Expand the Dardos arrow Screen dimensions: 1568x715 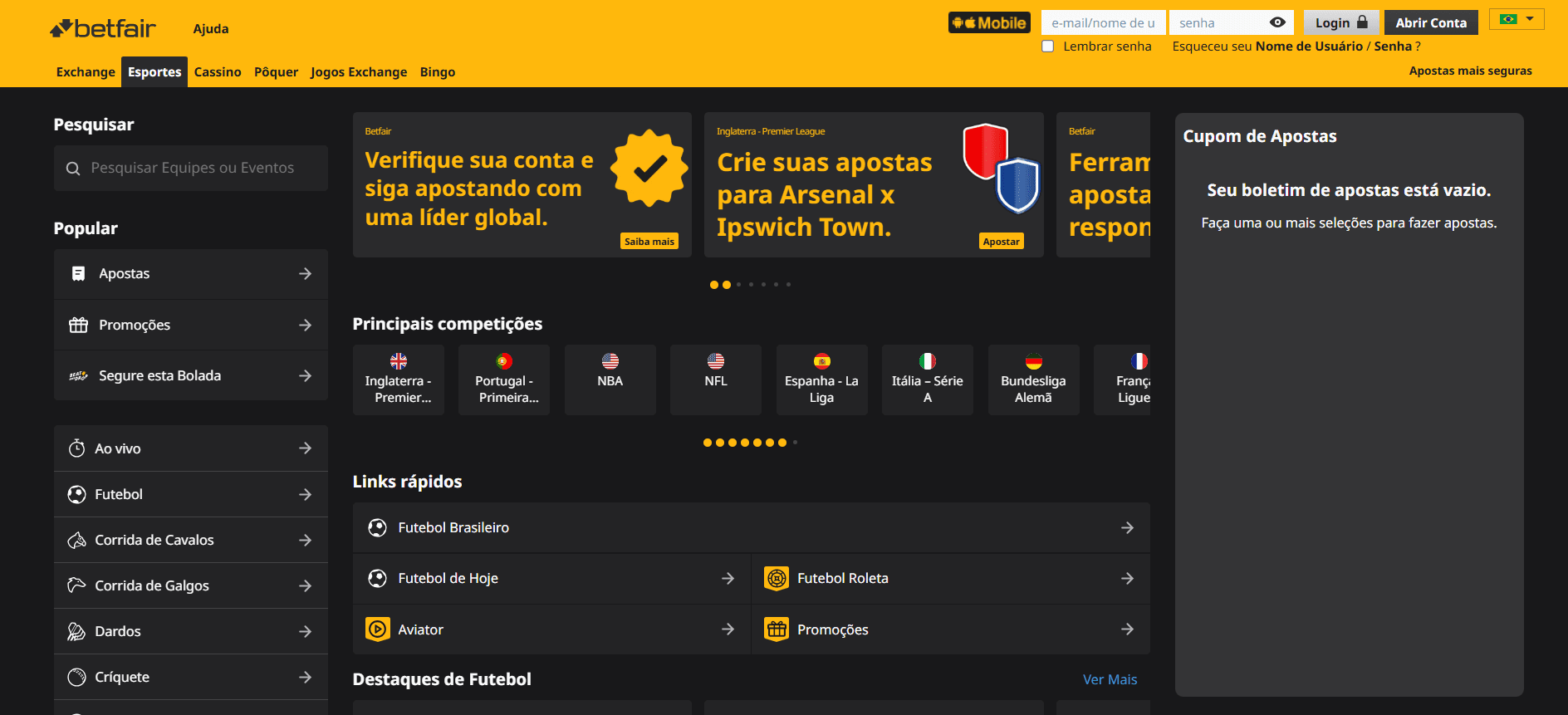click(306, 631)
